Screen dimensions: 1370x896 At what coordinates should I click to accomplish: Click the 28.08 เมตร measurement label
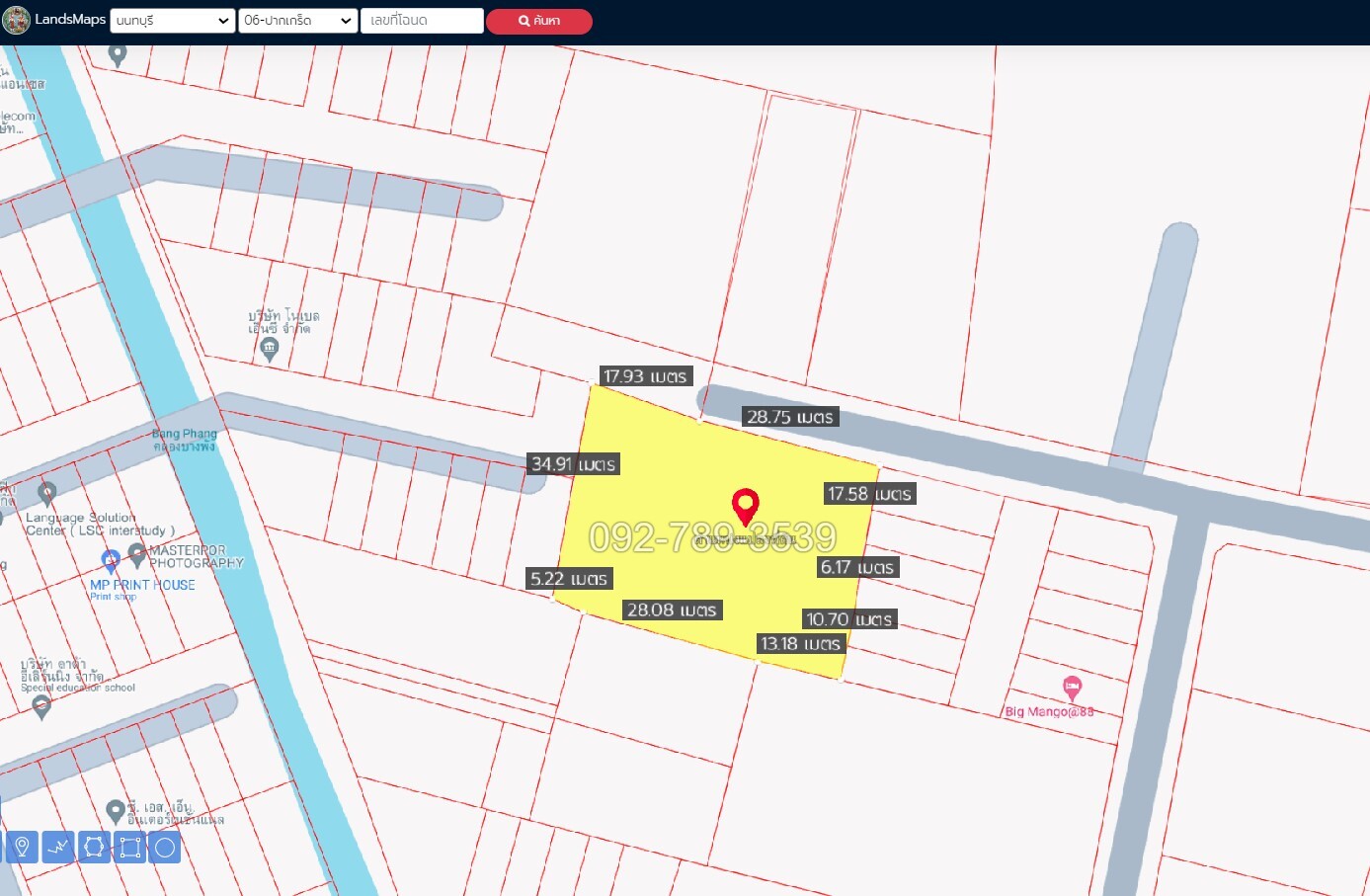[x=672, y=611]
